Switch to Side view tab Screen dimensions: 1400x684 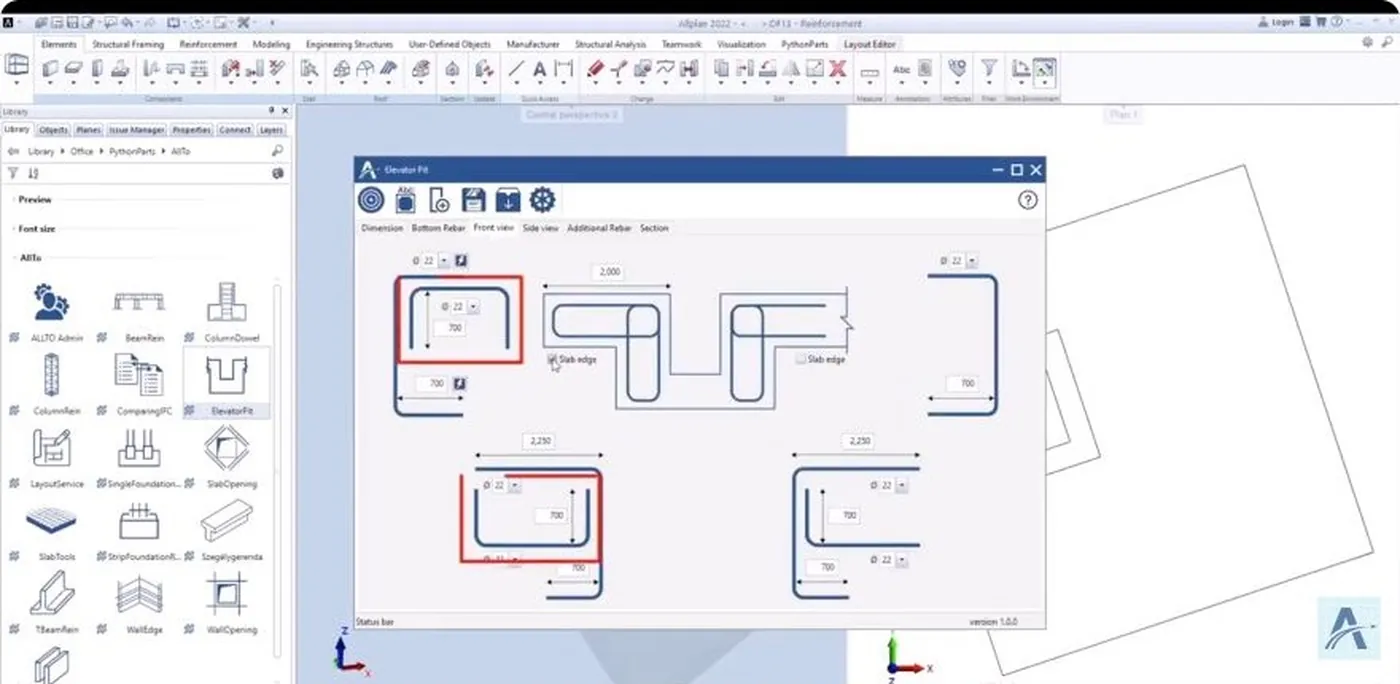point(541,228)
